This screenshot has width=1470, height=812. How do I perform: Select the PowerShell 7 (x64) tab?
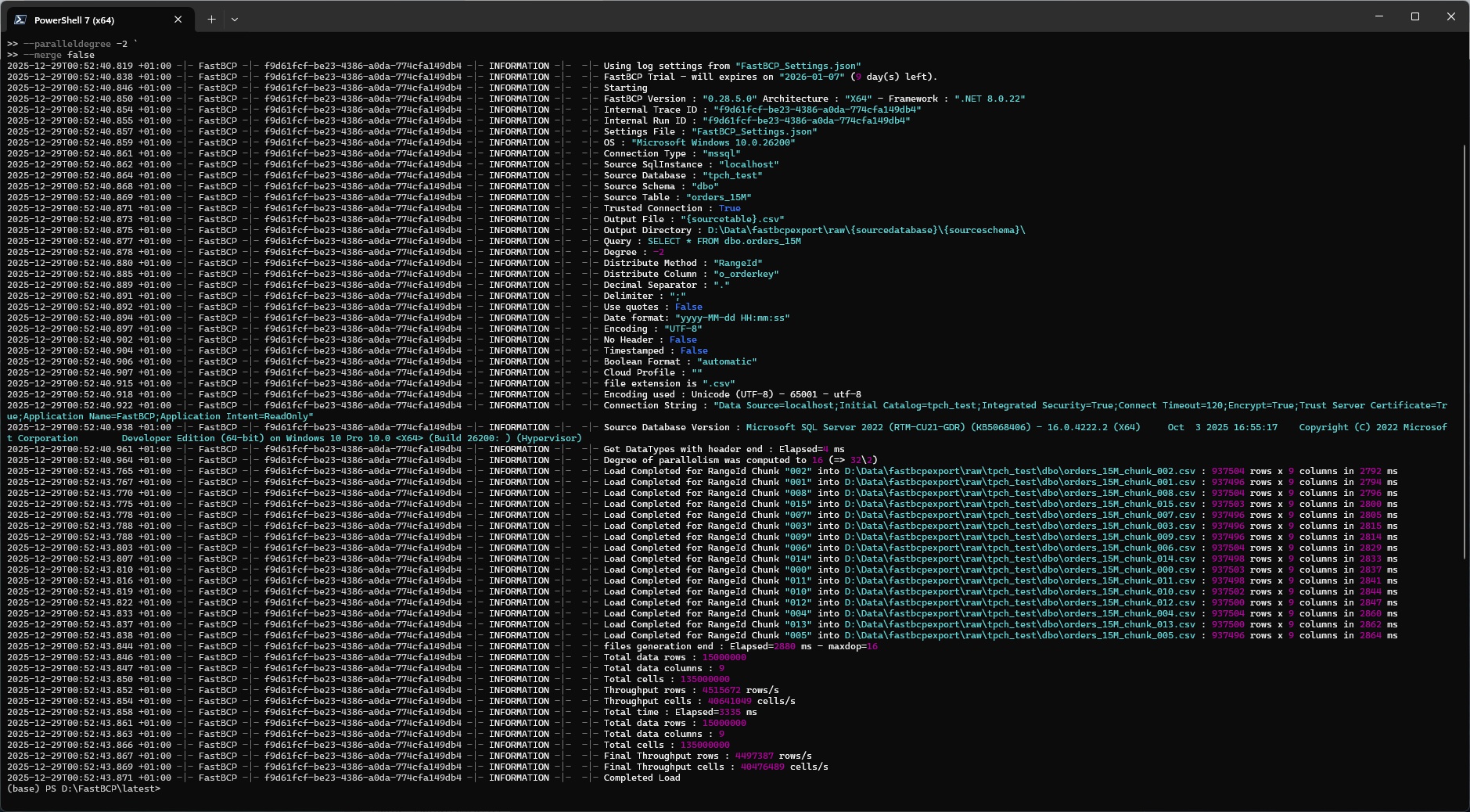(x=100, y=20)
